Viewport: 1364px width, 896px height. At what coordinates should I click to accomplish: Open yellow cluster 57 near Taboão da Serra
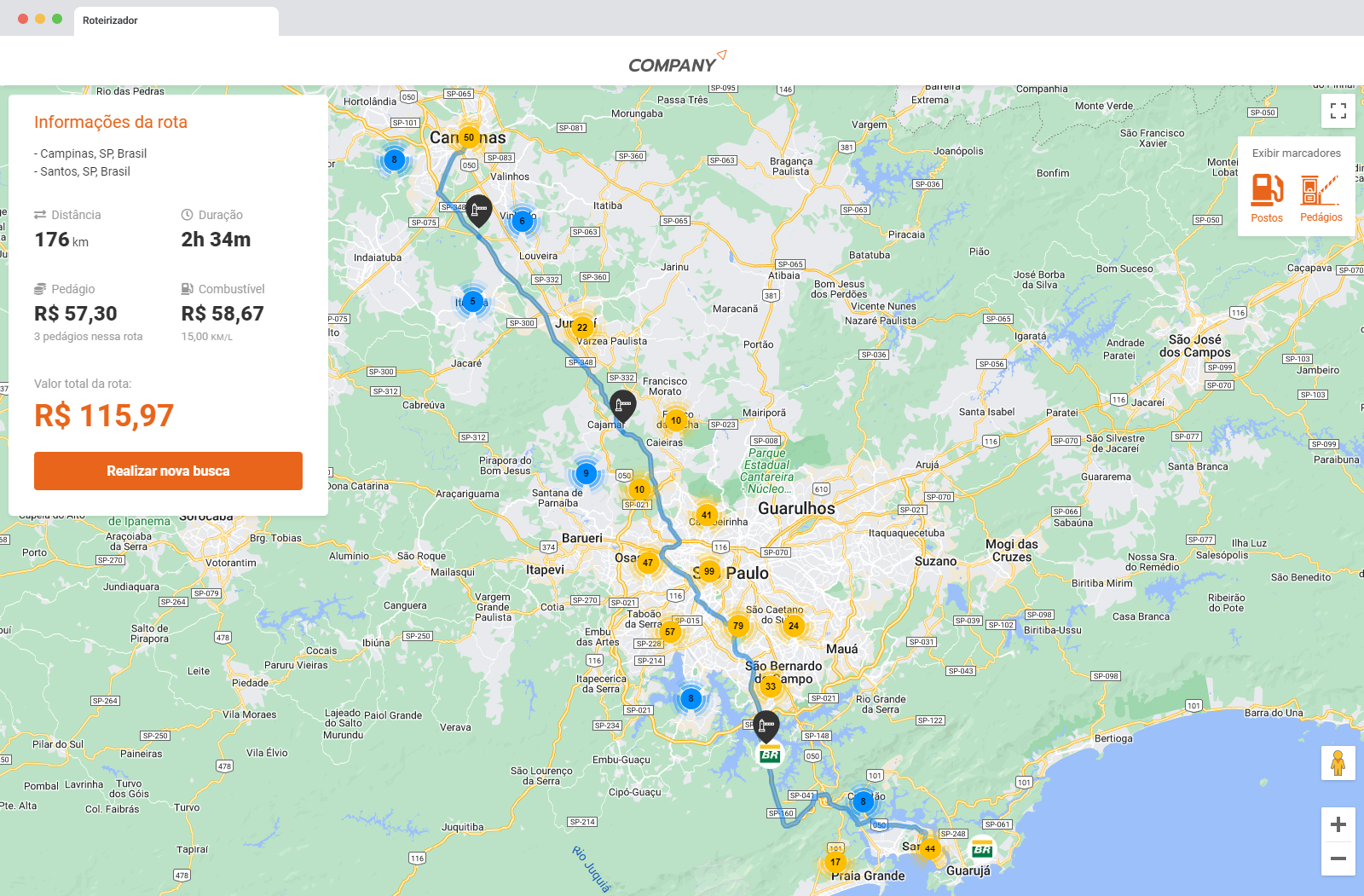670,632
